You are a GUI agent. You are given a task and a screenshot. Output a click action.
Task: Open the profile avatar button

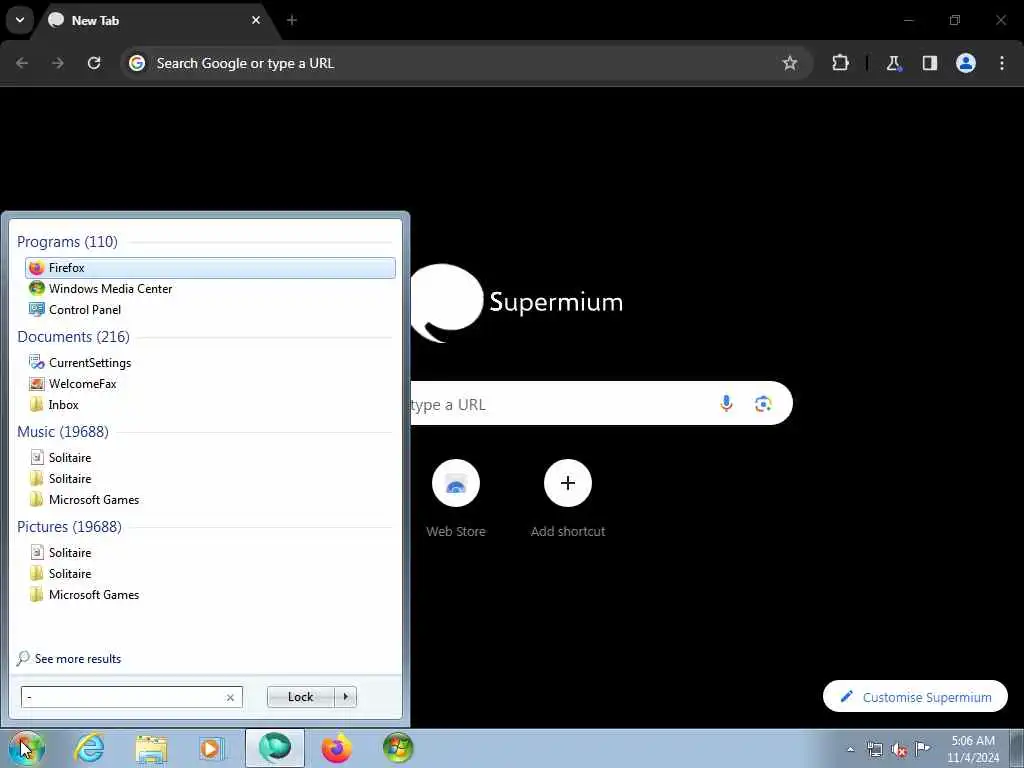966,63
